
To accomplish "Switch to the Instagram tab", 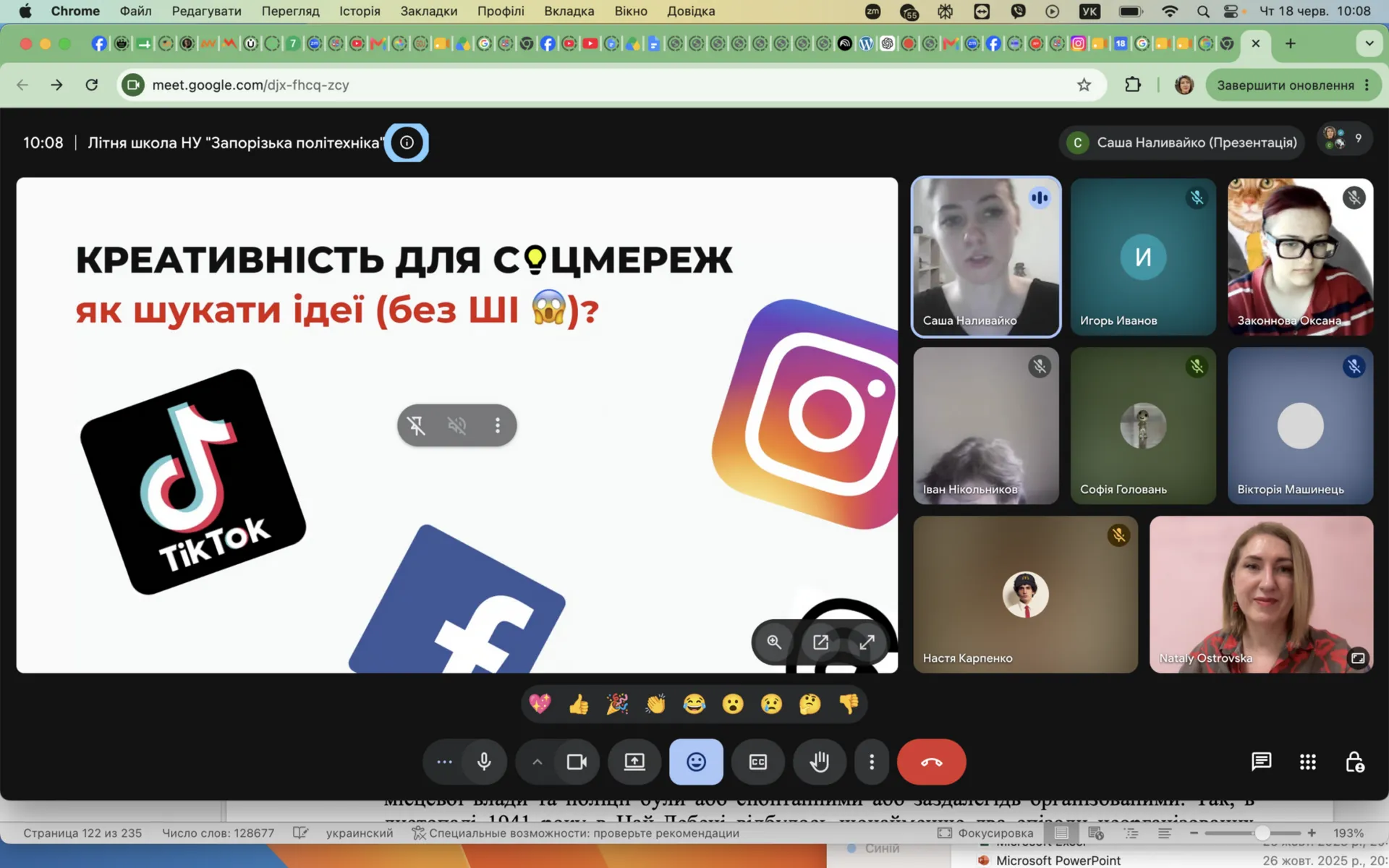I will coord(1078,43).
